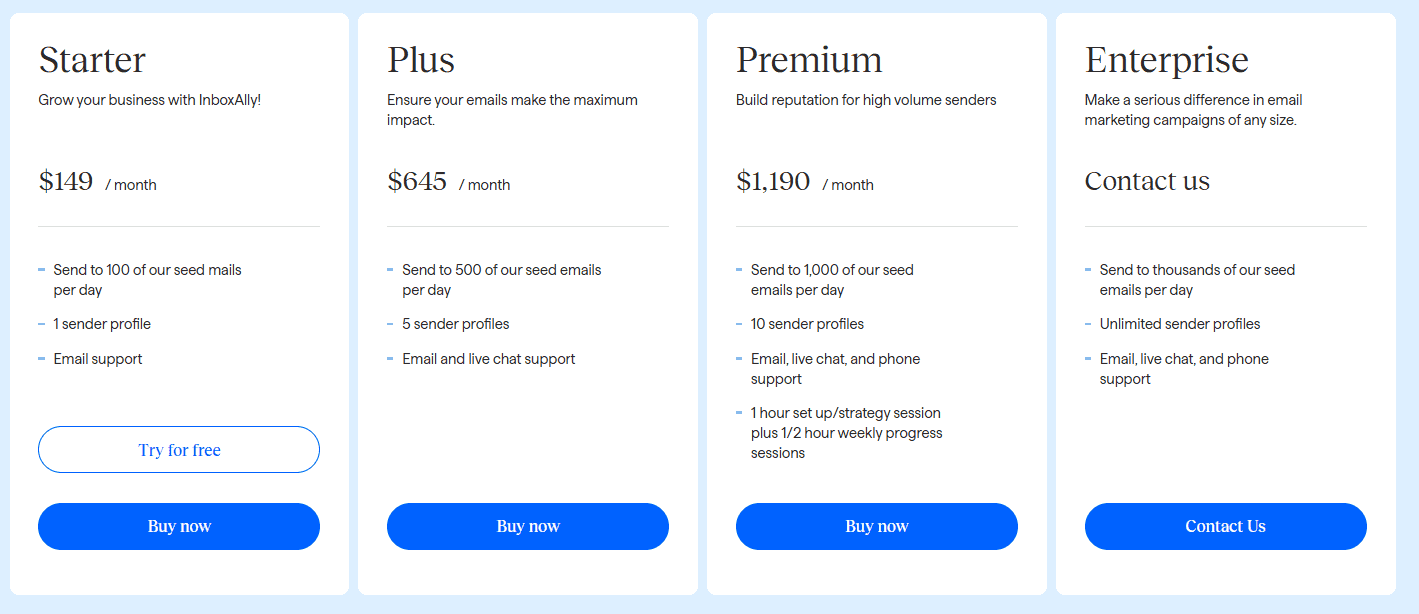Select the Unlimited sender profiles feature
This screenshot has width=1419, height=614.
tap(1180, 324)
